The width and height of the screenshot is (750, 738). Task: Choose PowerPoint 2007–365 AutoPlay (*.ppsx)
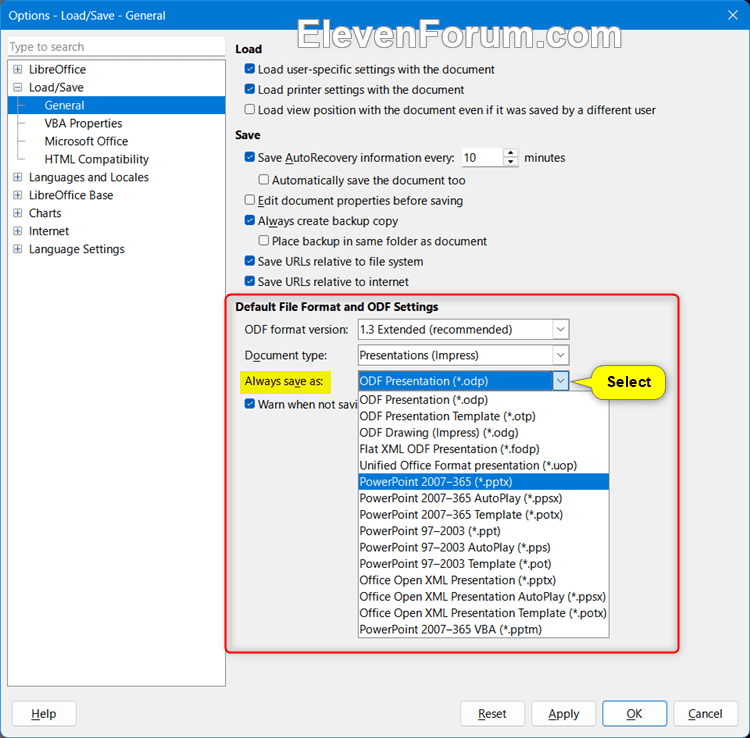[x=484, y=498]
